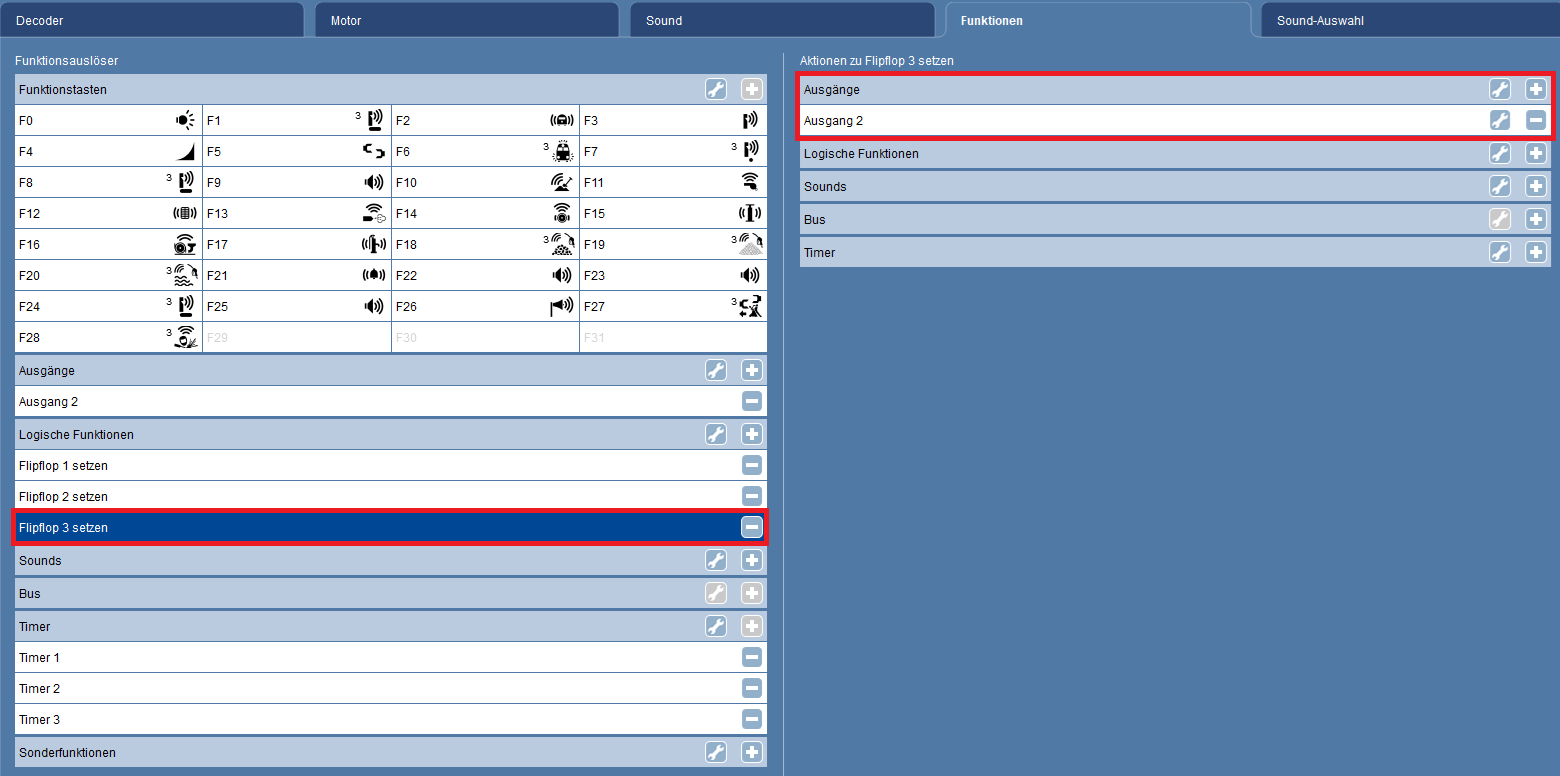Click wrench icon beside right Ausgang 2
1560x776 pixels.
[1500, 120]
